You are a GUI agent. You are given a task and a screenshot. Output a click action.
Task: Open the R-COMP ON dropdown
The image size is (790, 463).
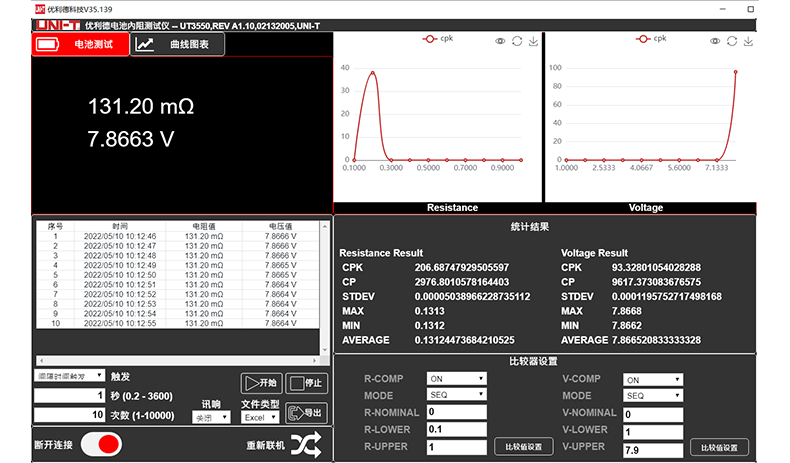456,378
